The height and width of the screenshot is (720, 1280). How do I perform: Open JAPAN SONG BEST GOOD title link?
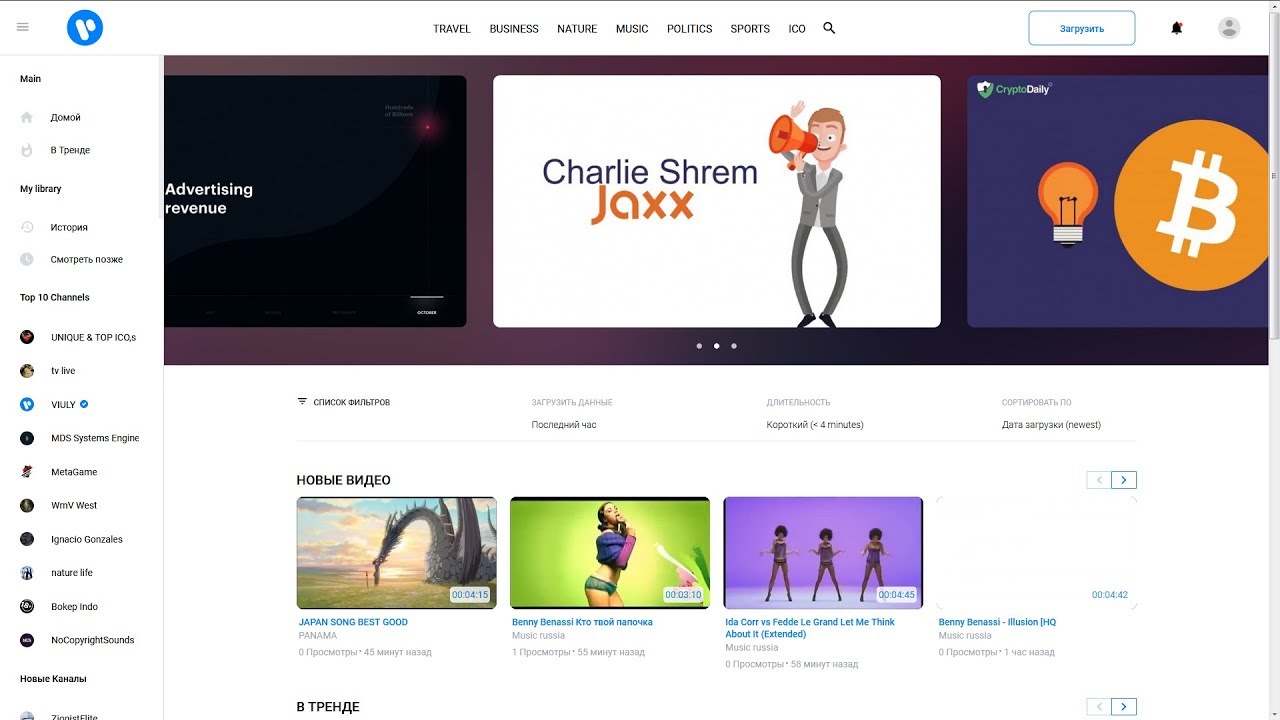(353, 622)
